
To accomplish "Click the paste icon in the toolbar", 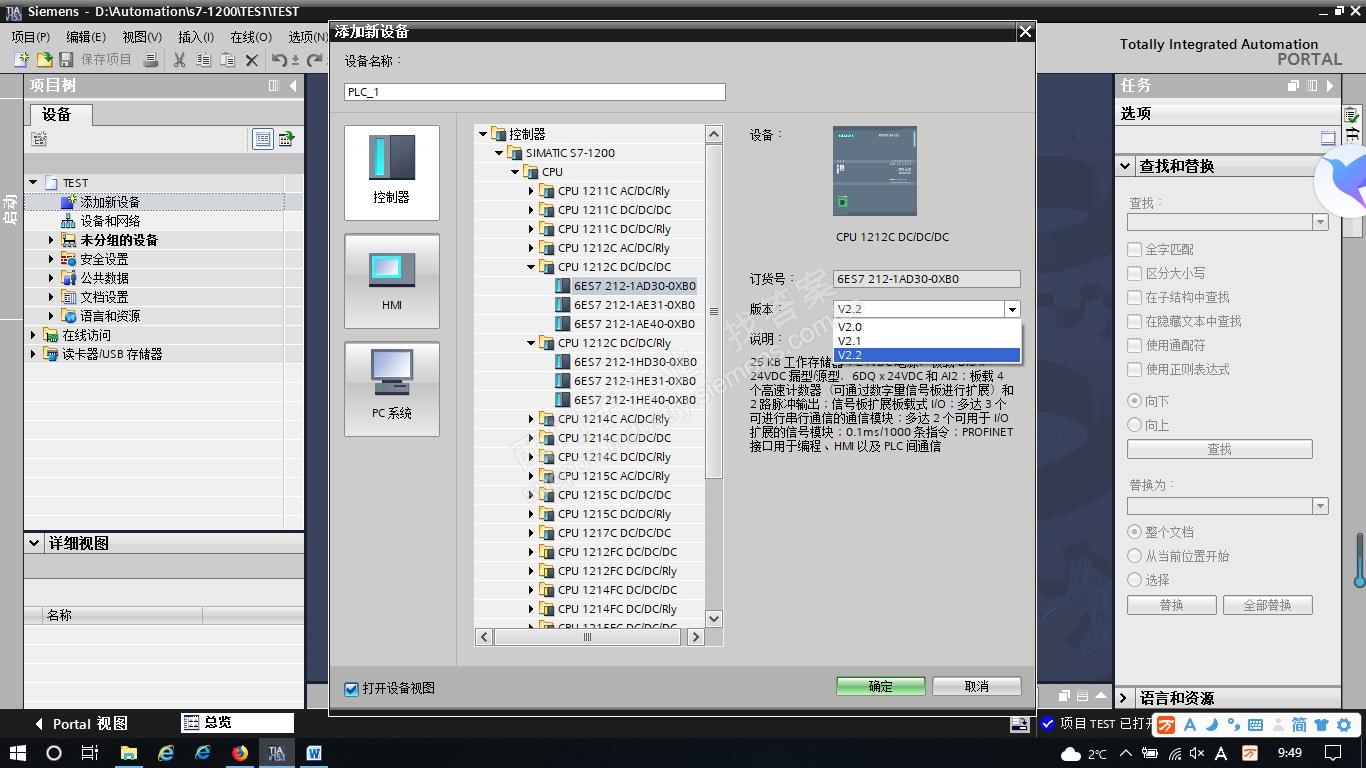I will pos(227,60).
